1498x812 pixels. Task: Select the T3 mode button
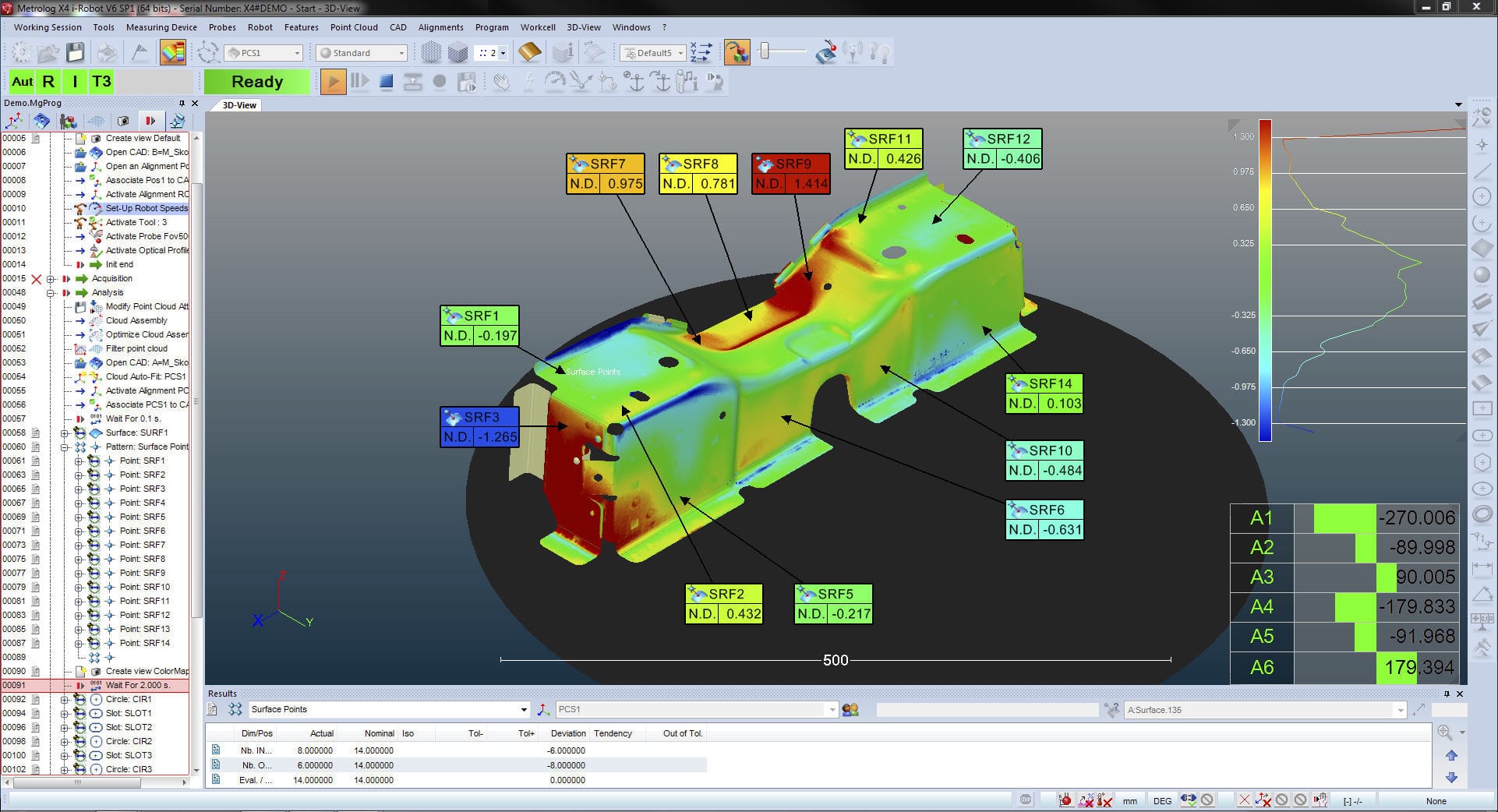pos(101,81)
